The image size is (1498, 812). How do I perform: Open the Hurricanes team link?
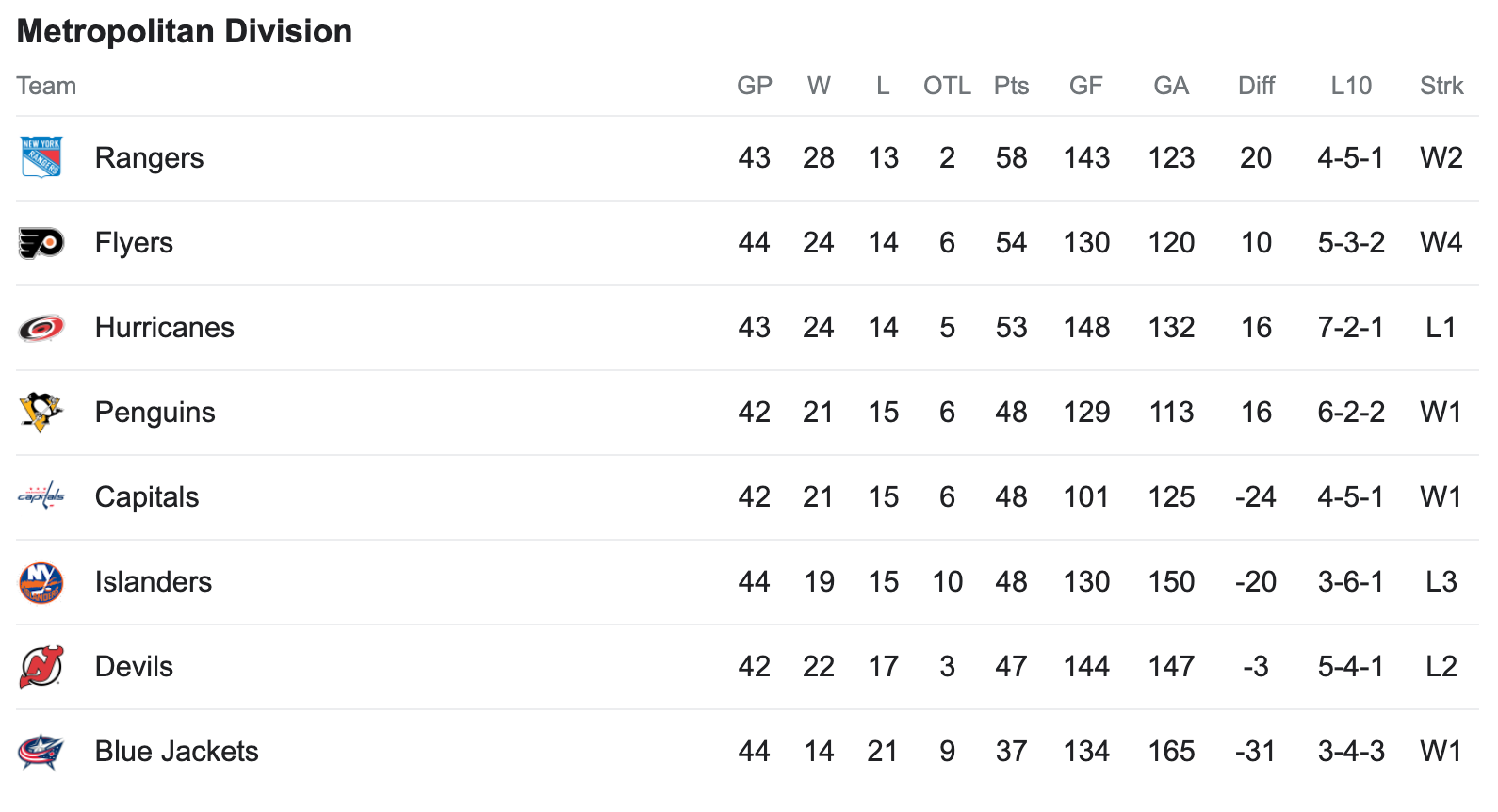coord(165,328)
